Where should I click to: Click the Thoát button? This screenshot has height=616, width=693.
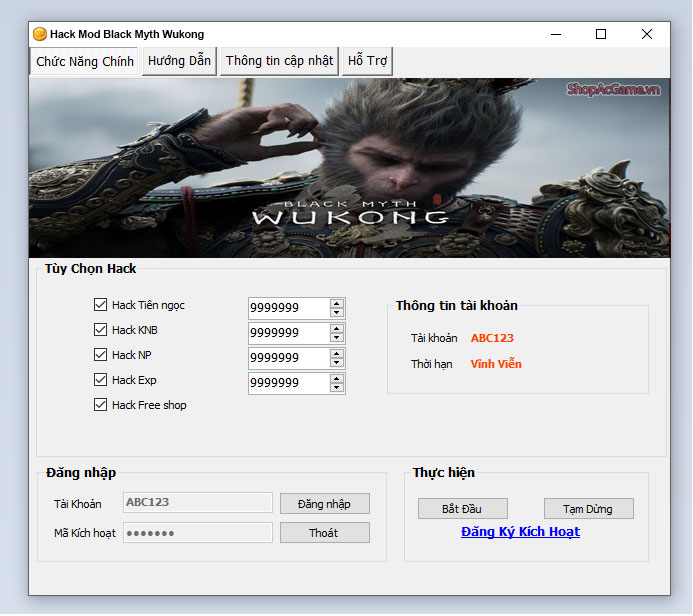coord(324,533)
